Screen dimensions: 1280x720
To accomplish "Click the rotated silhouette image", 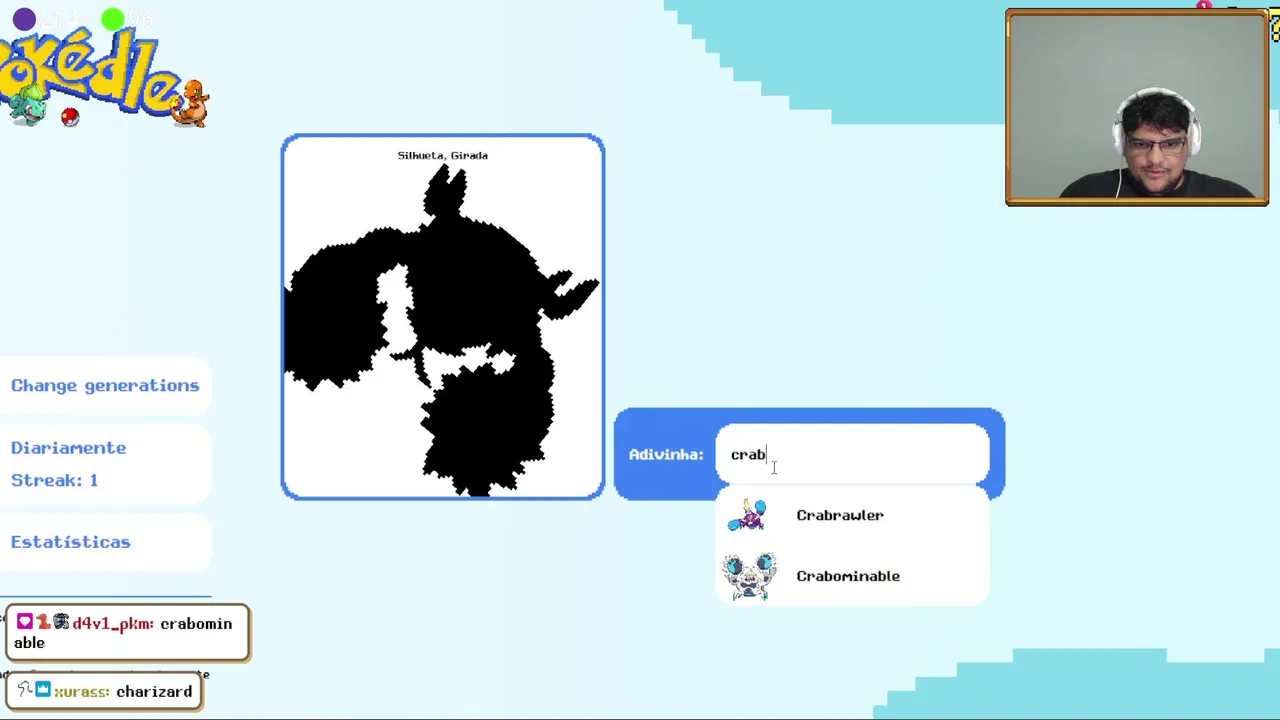I will (443, 330).
